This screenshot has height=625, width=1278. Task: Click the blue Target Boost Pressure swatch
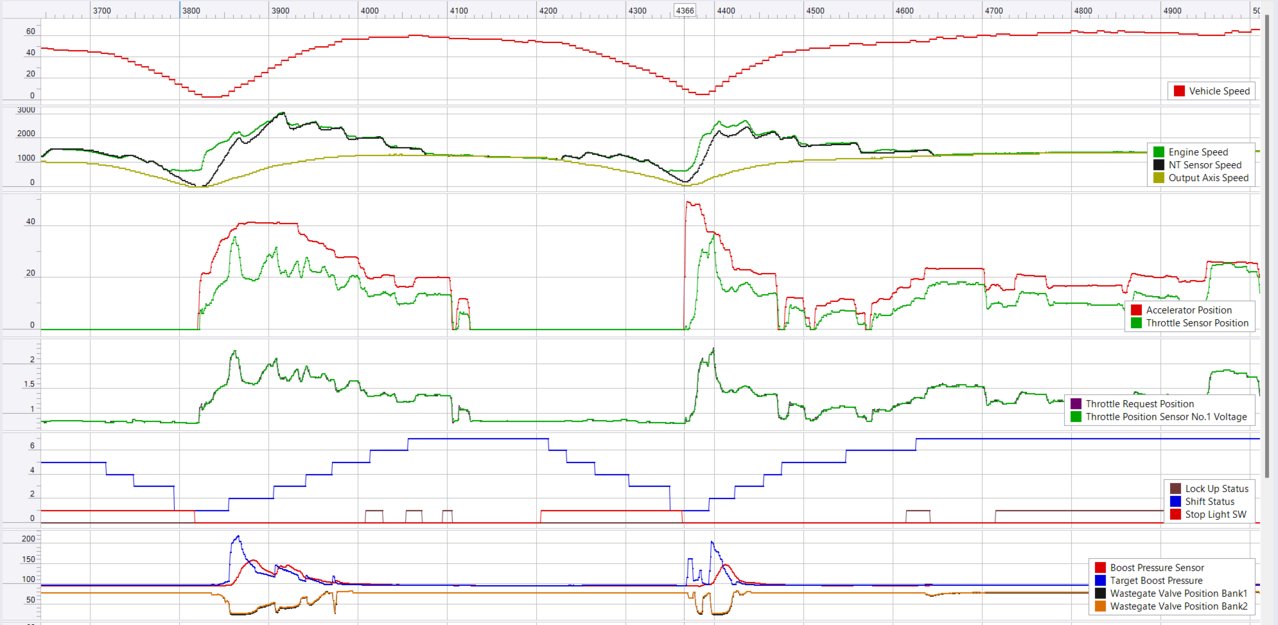pos(1100,580)
